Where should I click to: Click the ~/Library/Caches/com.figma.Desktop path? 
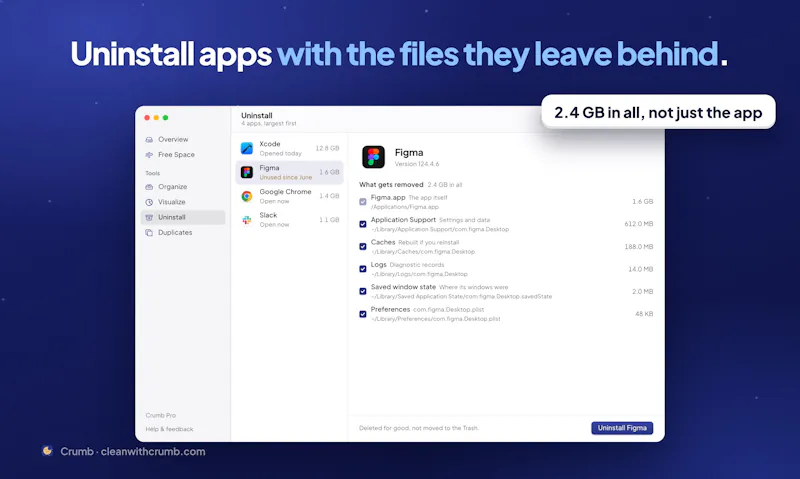coord(423,252)
